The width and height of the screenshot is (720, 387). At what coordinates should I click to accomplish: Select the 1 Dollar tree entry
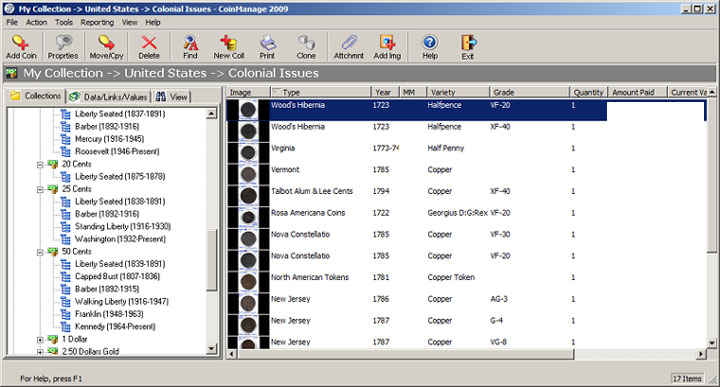[74, 339]
